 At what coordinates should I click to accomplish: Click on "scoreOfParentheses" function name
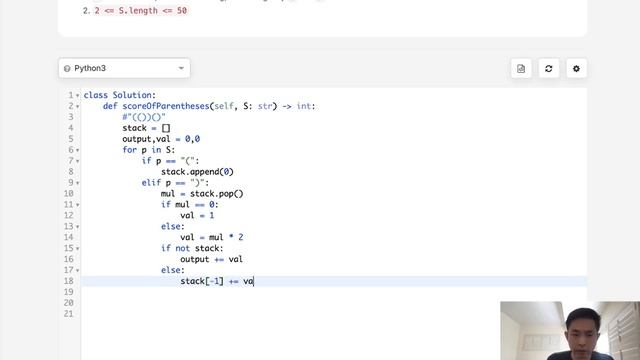[x=166, y=106]
